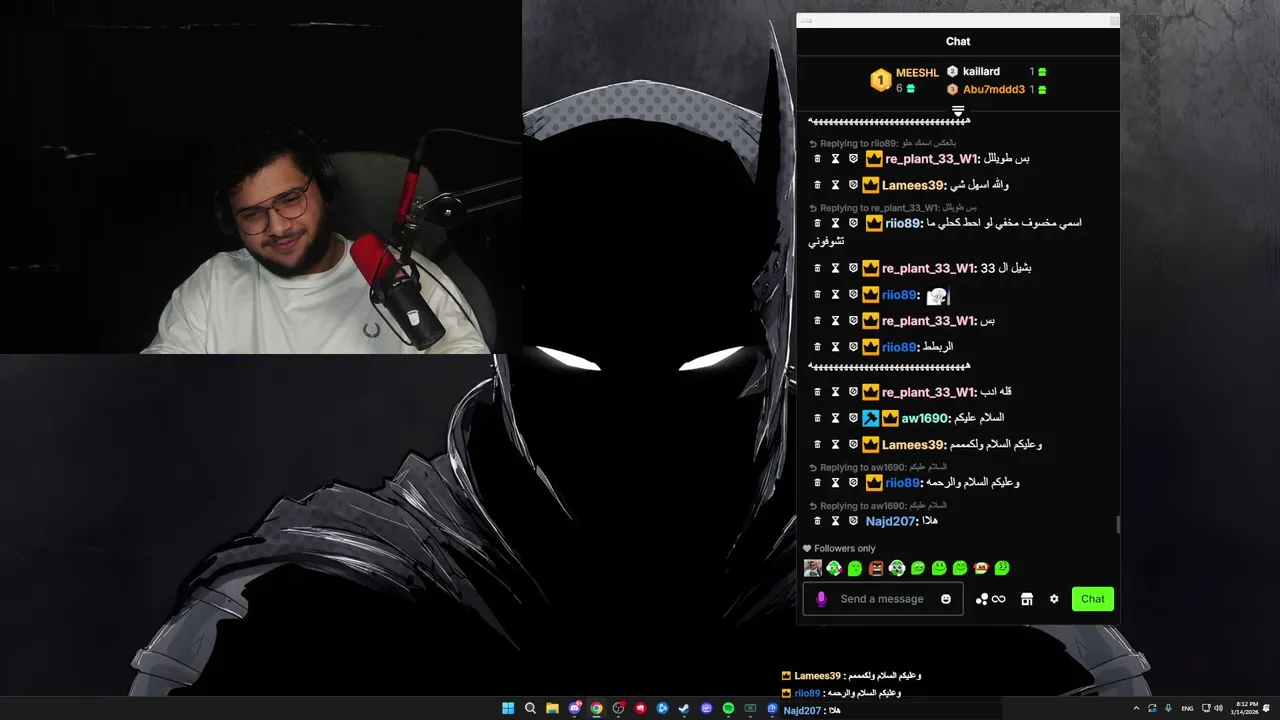Open Spotify from the taskbar
The width and height of the screenshot is (1280, 720).
tap(728, 708)
